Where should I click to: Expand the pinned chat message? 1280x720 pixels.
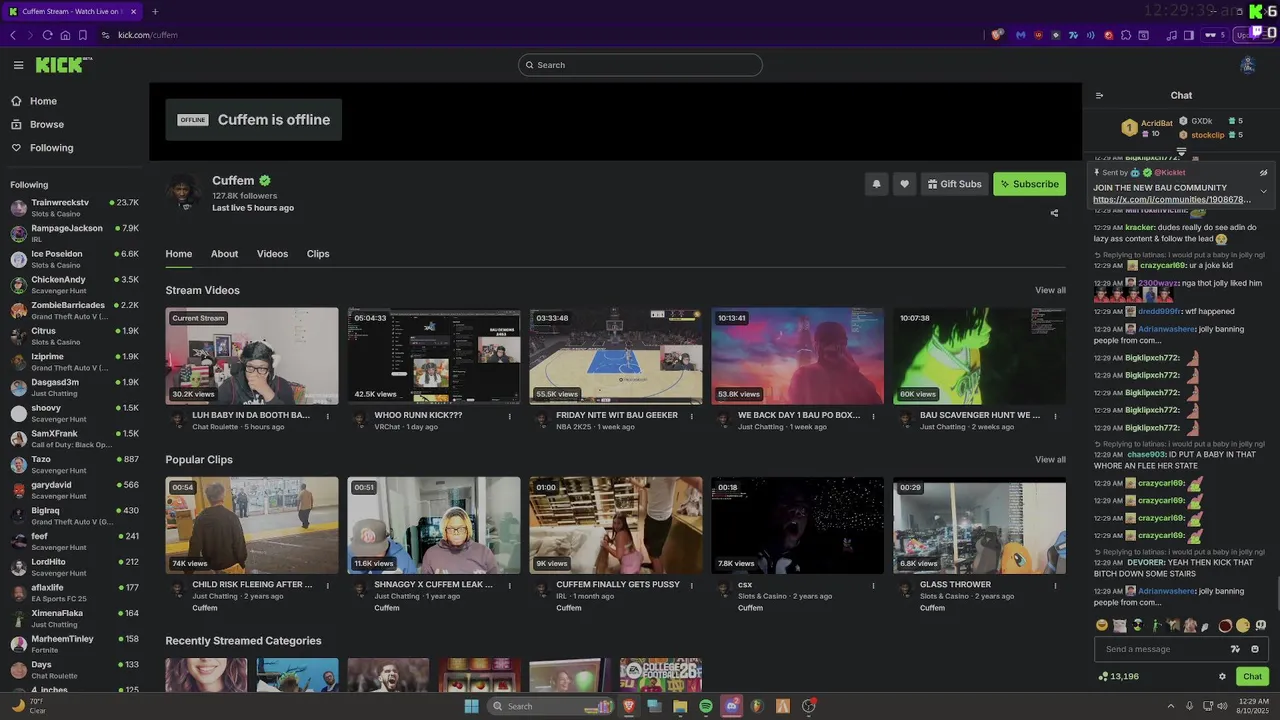coord(1263,191)
